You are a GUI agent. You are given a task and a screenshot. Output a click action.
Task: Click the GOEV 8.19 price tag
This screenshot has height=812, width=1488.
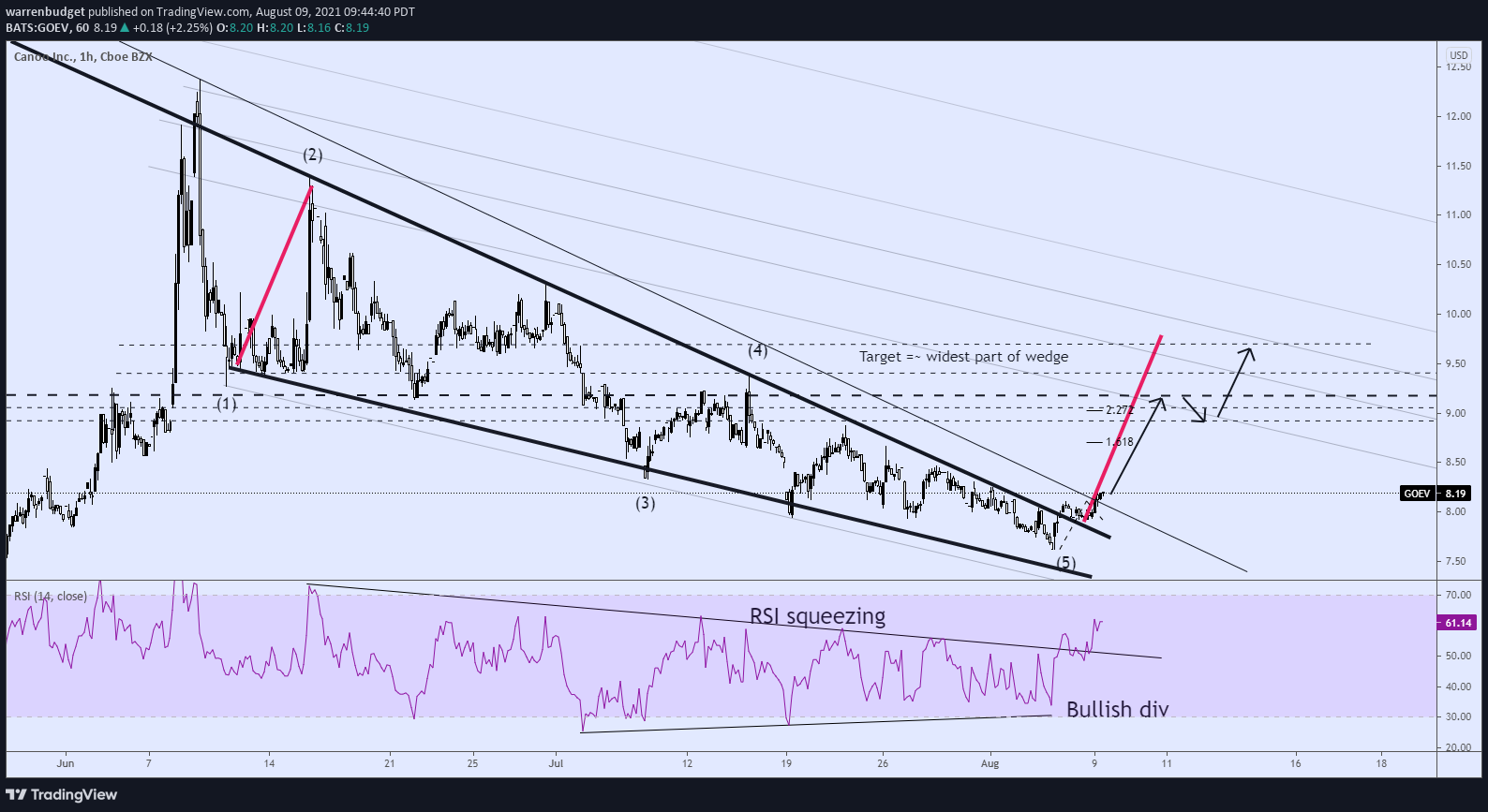point(1435,494)
